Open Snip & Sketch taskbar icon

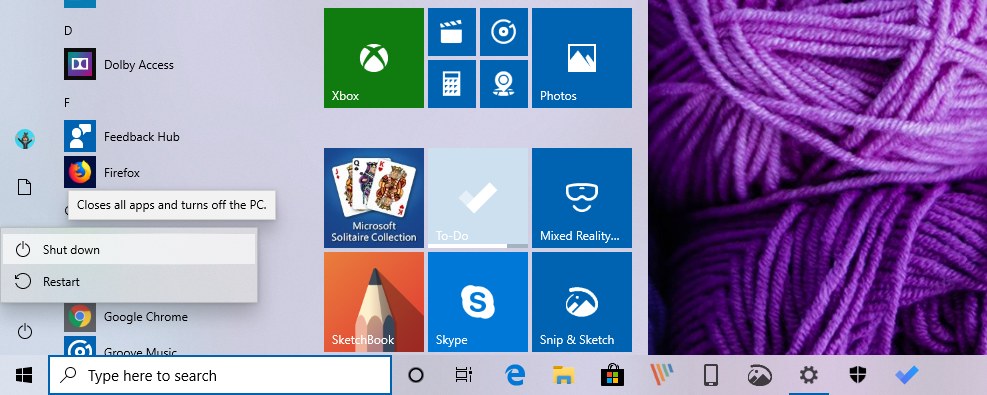[x=759, y=376]
